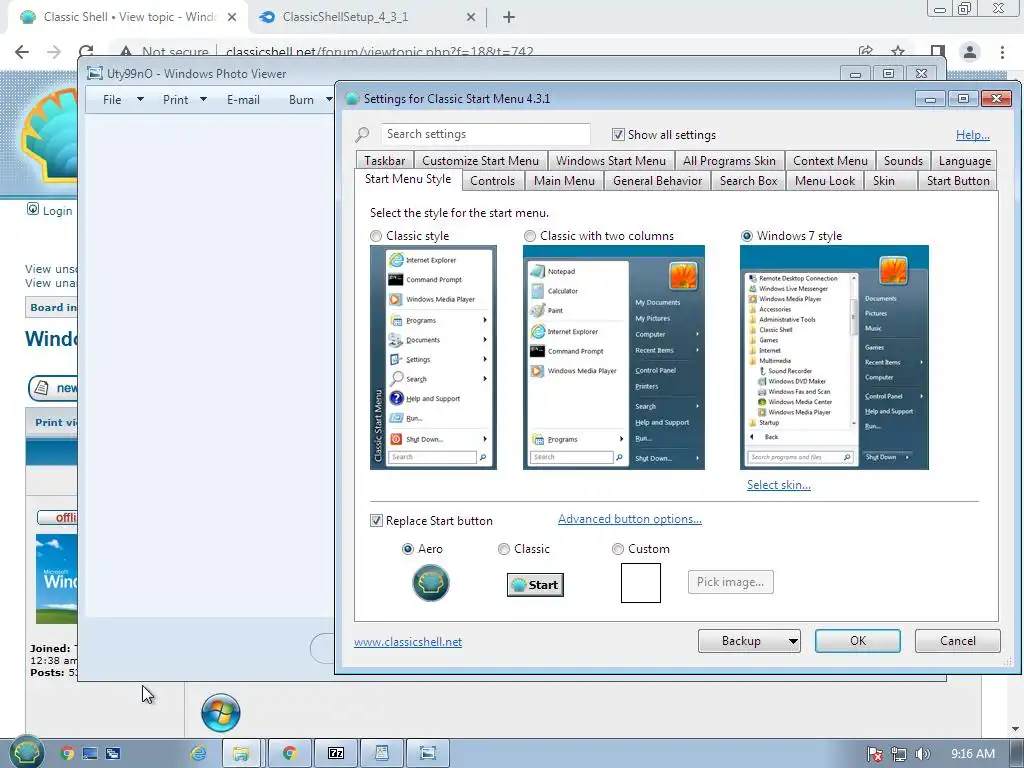
Task: Open the Chrome profile avatar icon
Action: (970, 52)
